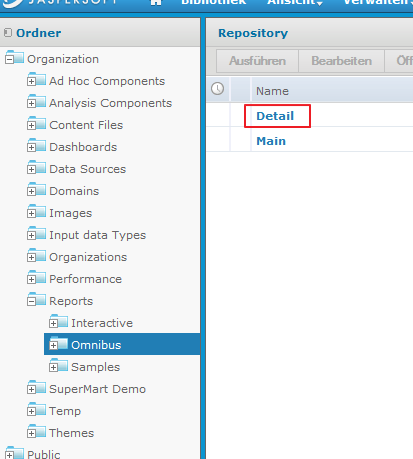Viewport: 413px width, 459px height.
Task: Select the Interactive folder in tree
Action: [102, 323]
